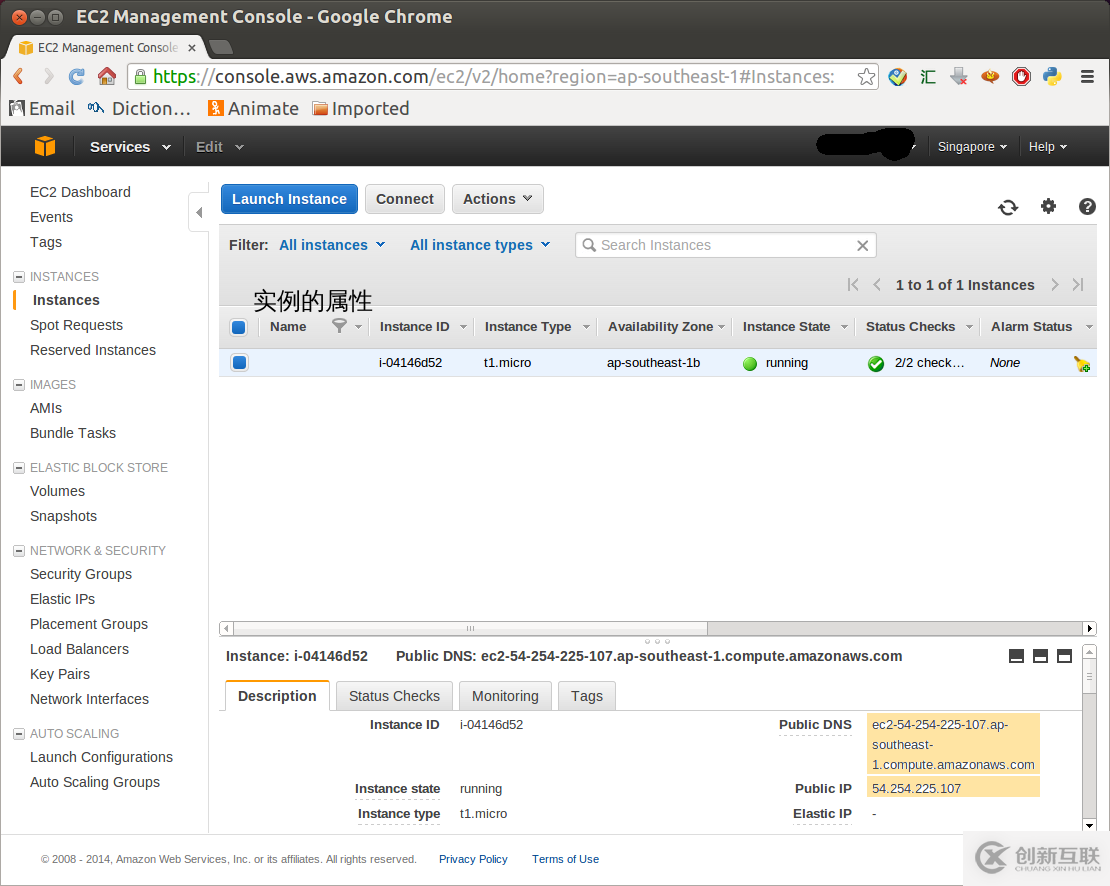Click the browser forward arrow

(x=48, y=76)
